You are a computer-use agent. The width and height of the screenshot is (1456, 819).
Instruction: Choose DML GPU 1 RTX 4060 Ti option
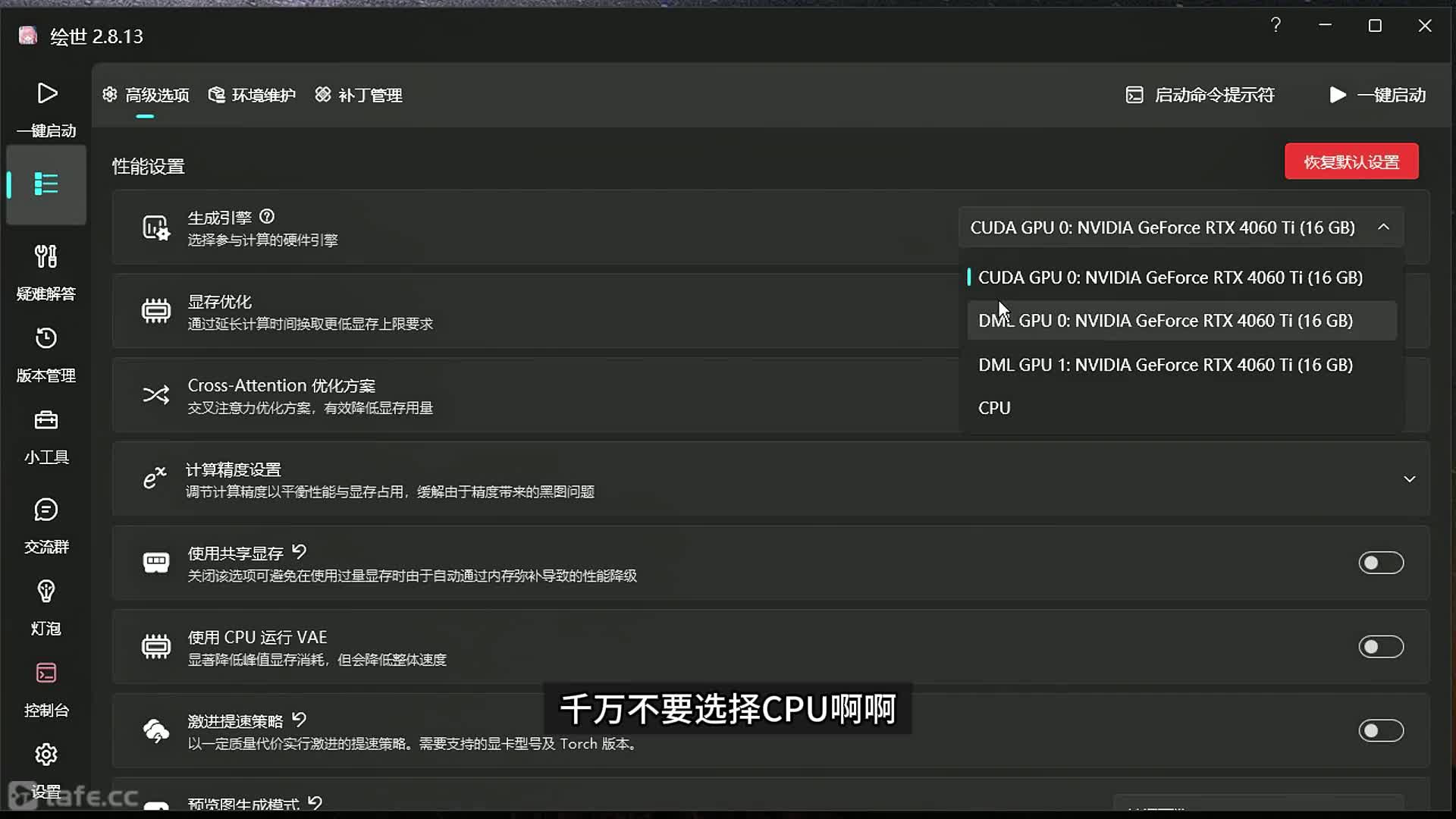[x=1181, y=365]
